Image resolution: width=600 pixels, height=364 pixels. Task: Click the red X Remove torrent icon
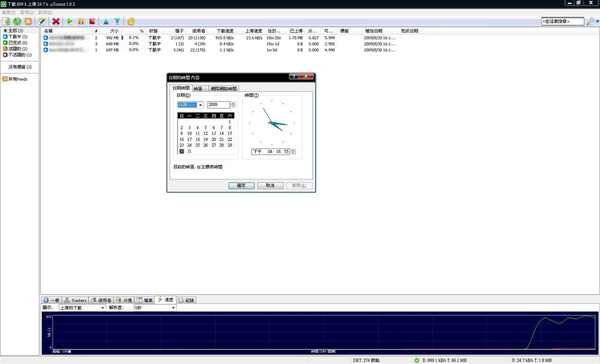point(56,21)
